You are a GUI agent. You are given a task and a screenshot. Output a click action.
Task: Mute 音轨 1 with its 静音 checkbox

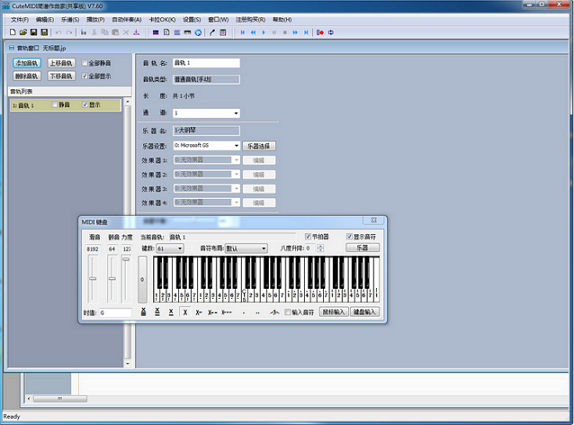[54, 105]
